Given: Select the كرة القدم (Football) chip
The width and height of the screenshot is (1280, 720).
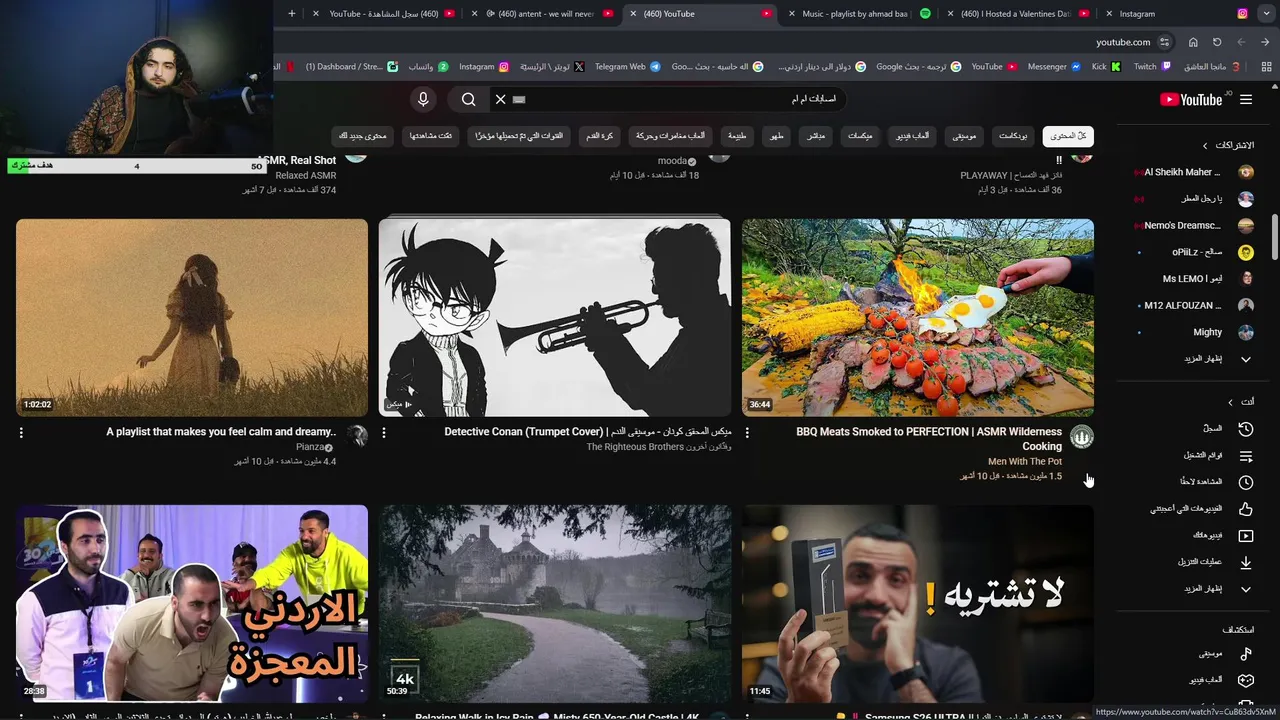Looking at the screenshot, I should pyautogui.click(x=600, y=136).
